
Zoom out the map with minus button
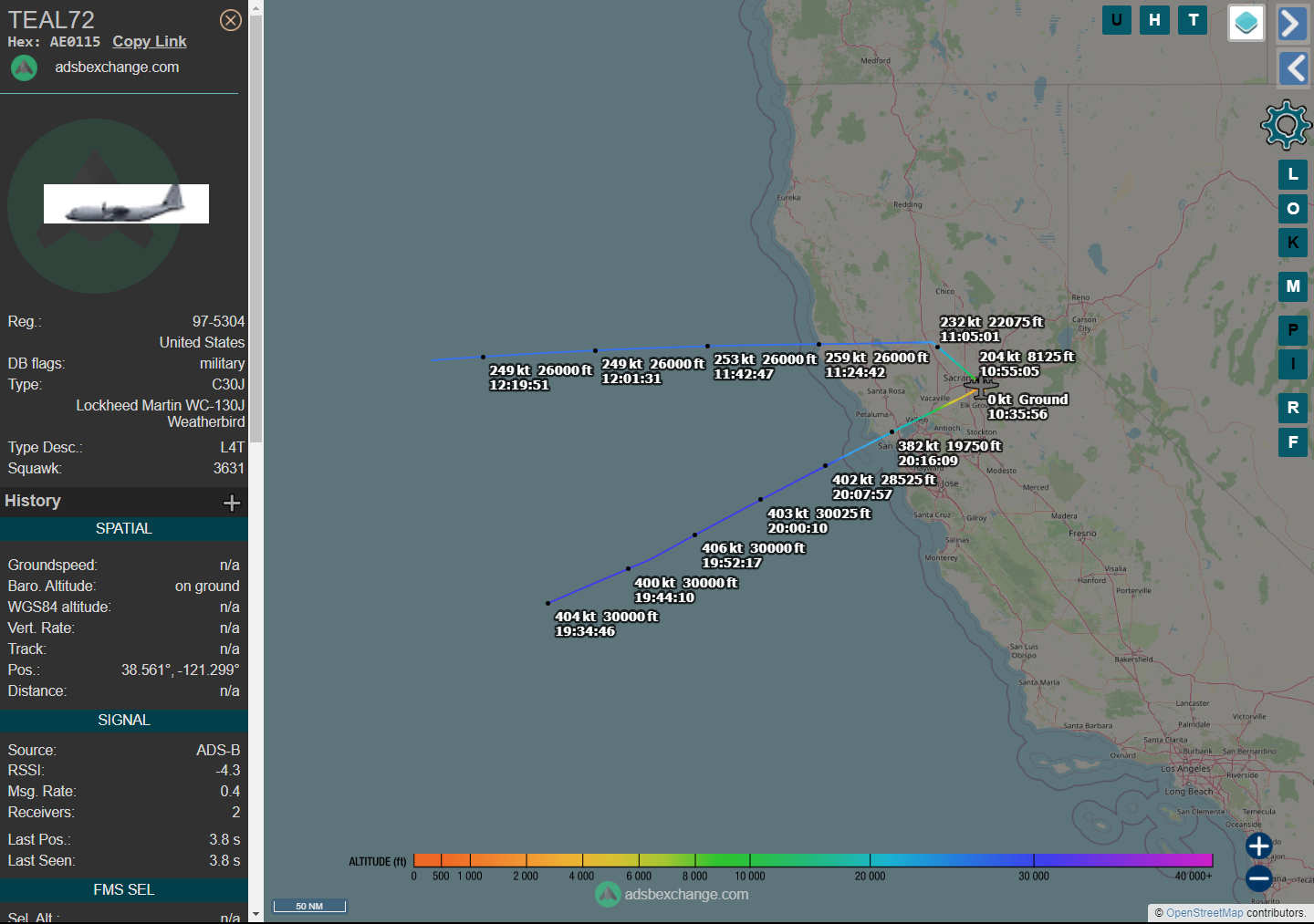pyautogui.click(x=1259, y=878)
